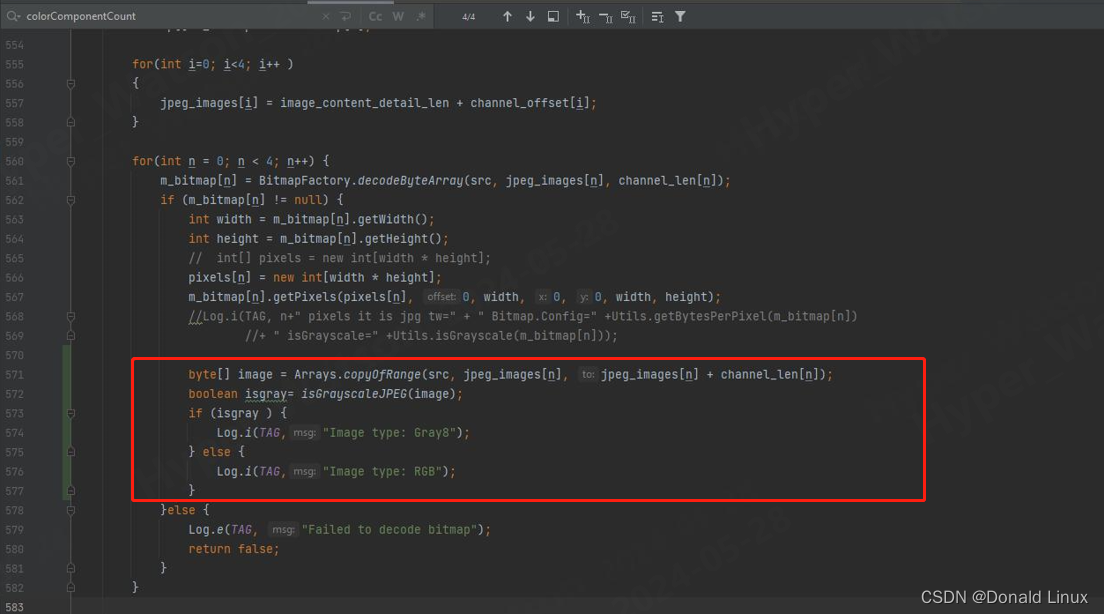Click the next occurrence down arrow
The width and height of the screenshot is (1104, 614).
530,16
